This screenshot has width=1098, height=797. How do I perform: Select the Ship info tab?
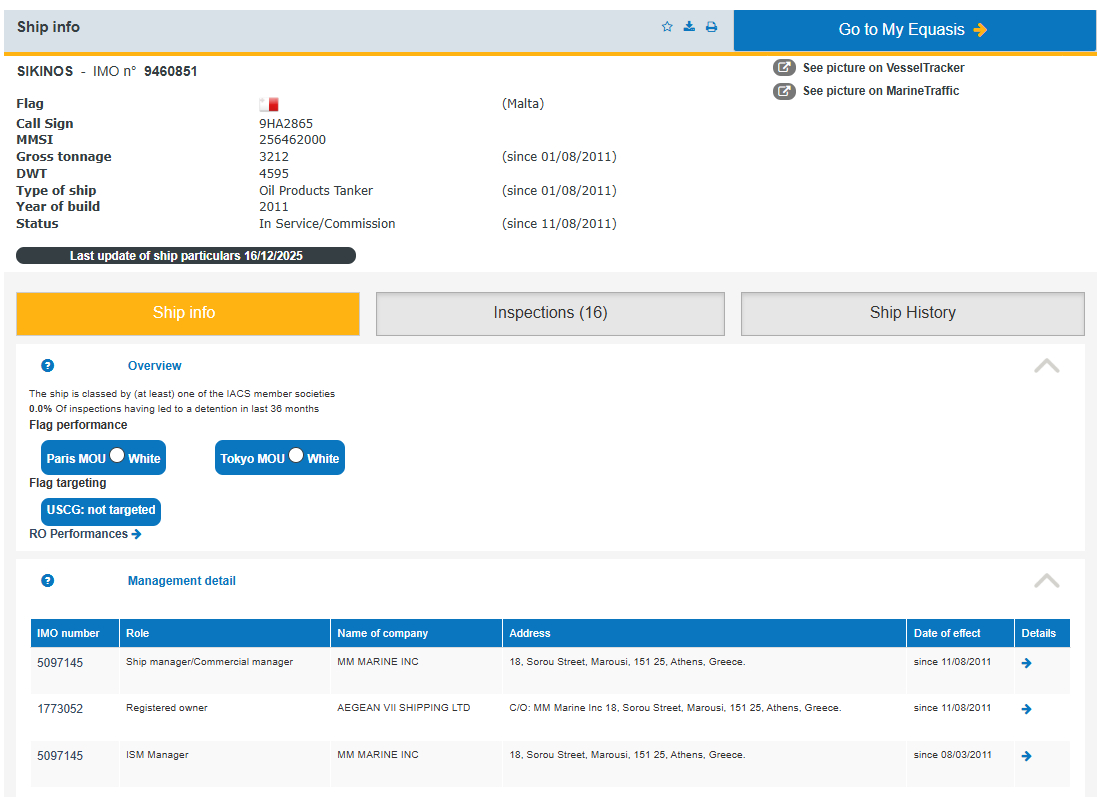(x=188, y=313)
